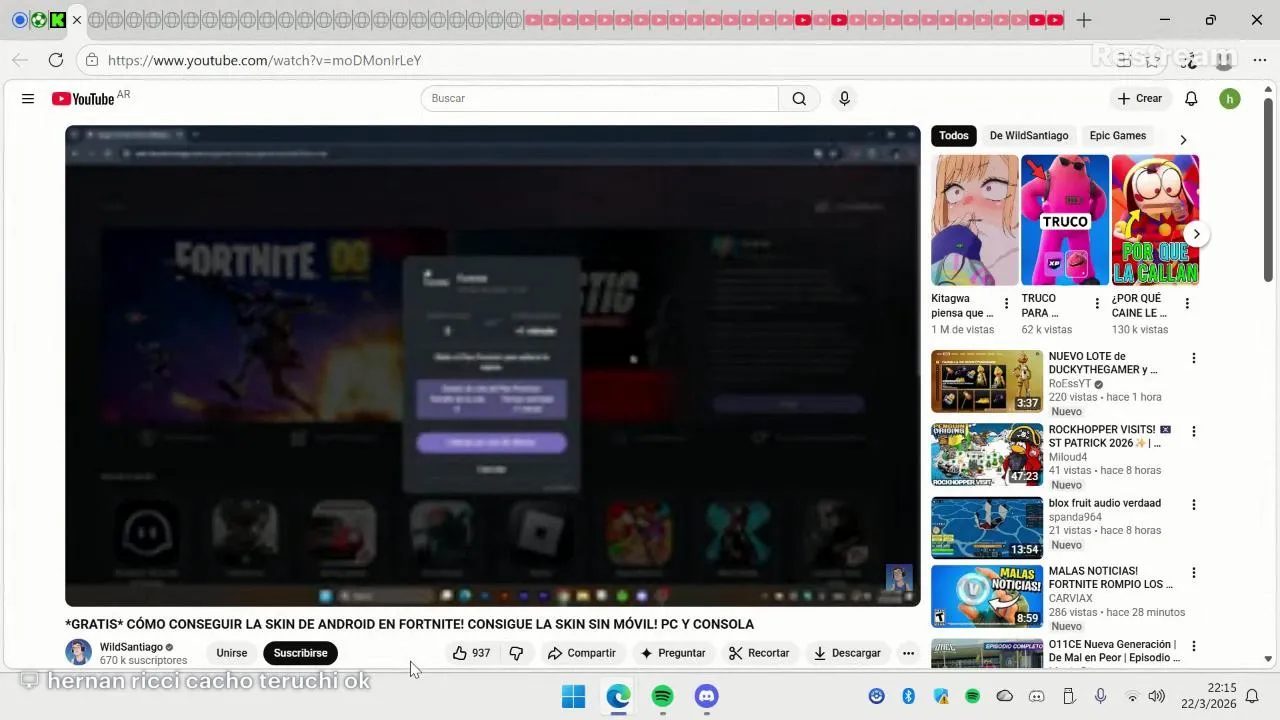Open the MALAS NOTICIAS 8:59 thumbnail
Viewport: 1280px width, 720px height.
click(x=987, y=597)
